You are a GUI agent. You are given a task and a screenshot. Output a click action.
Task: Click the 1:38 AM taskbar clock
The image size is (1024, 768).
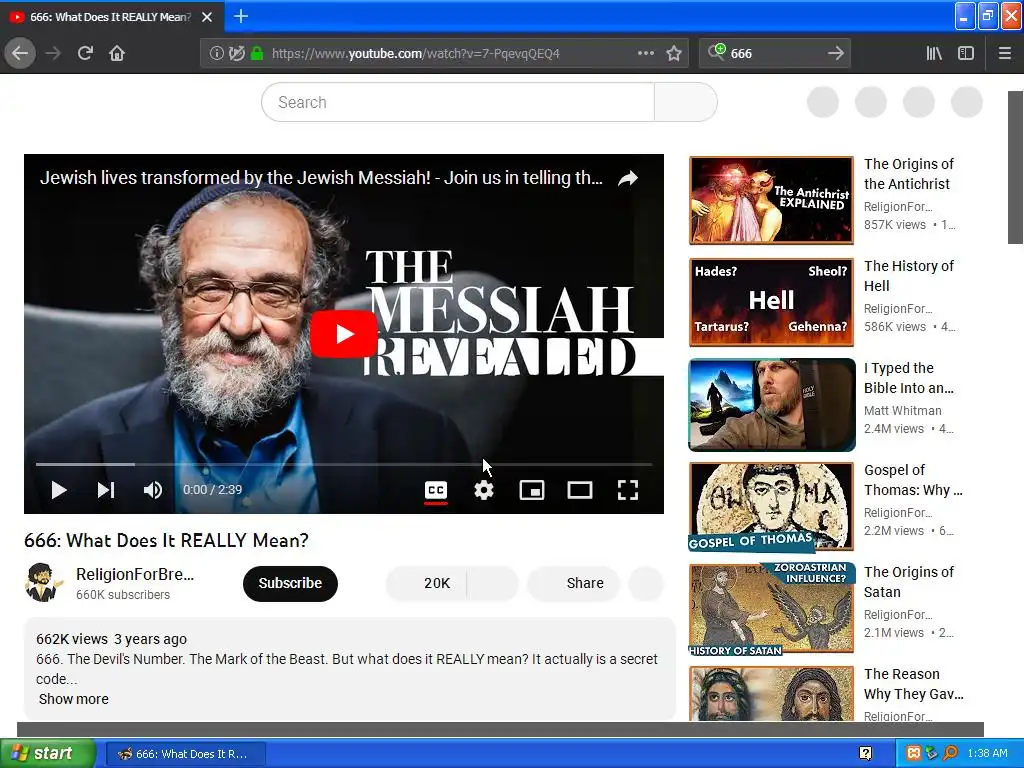pyautogui.click(x=987, y=754)
